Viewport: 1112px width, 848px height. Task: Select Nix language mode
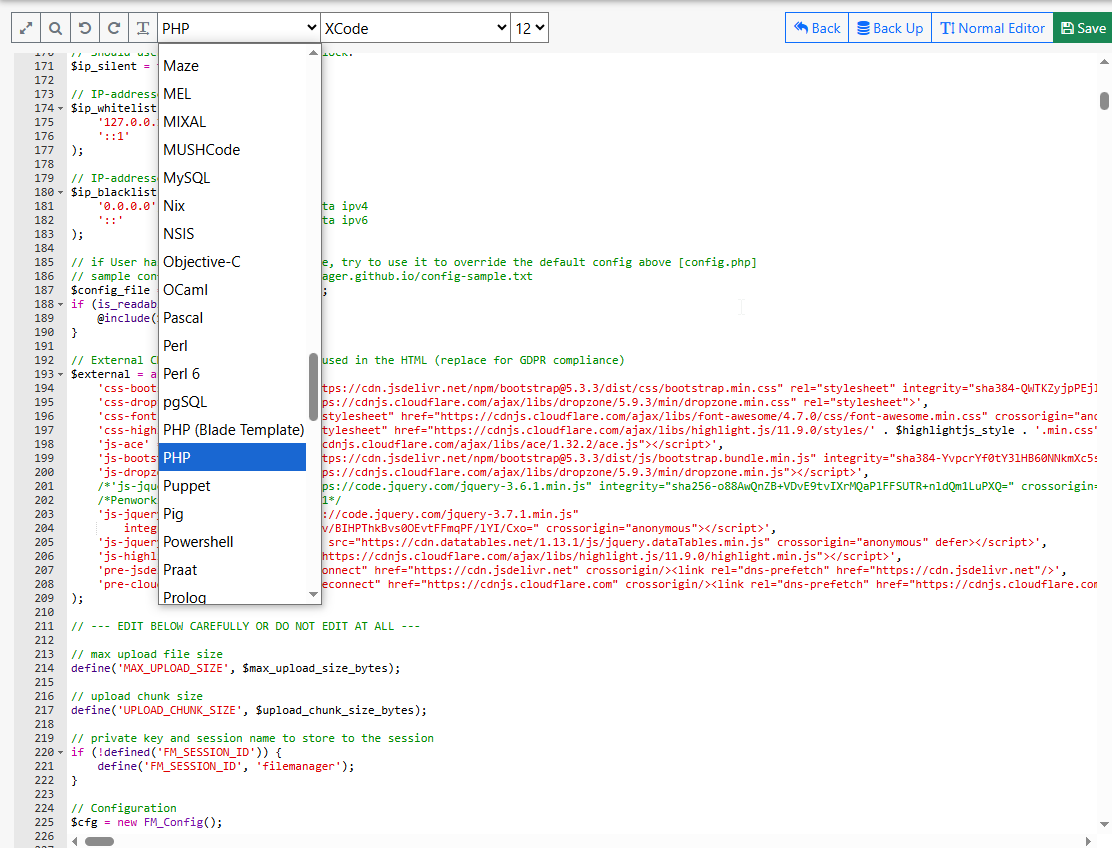(233, 206)
